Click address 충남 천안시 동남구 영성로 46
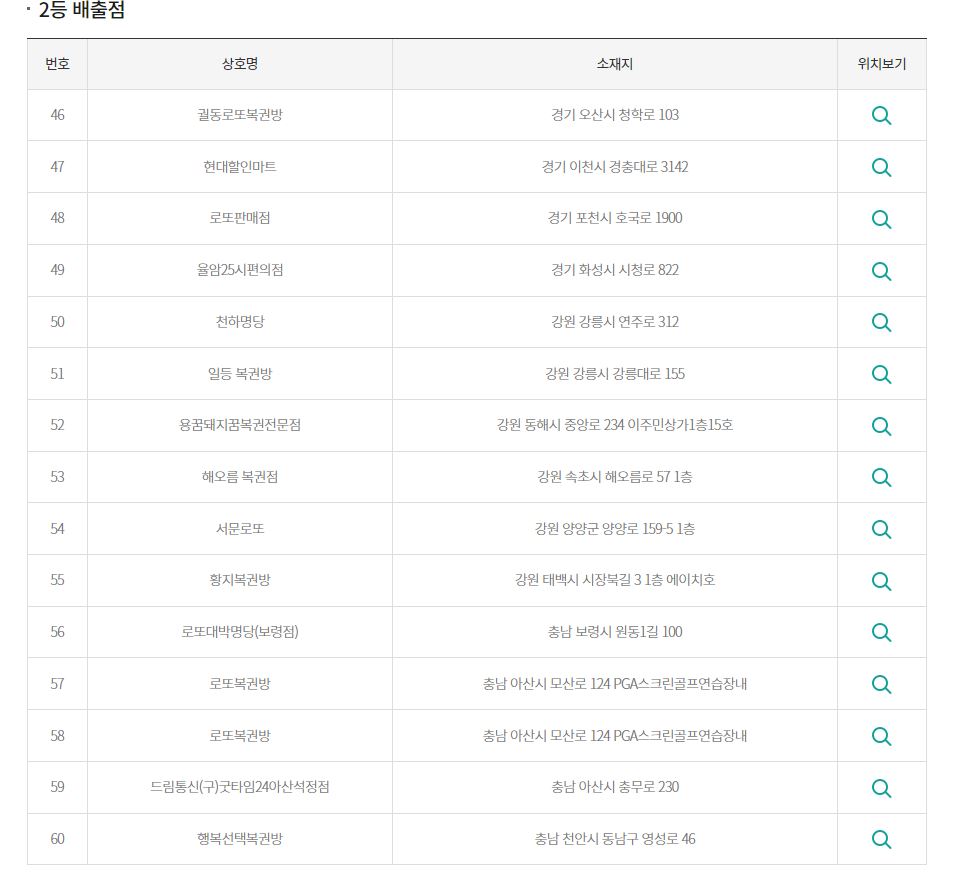Viewport: 977px width, 881px height. (x=615, y=839)
